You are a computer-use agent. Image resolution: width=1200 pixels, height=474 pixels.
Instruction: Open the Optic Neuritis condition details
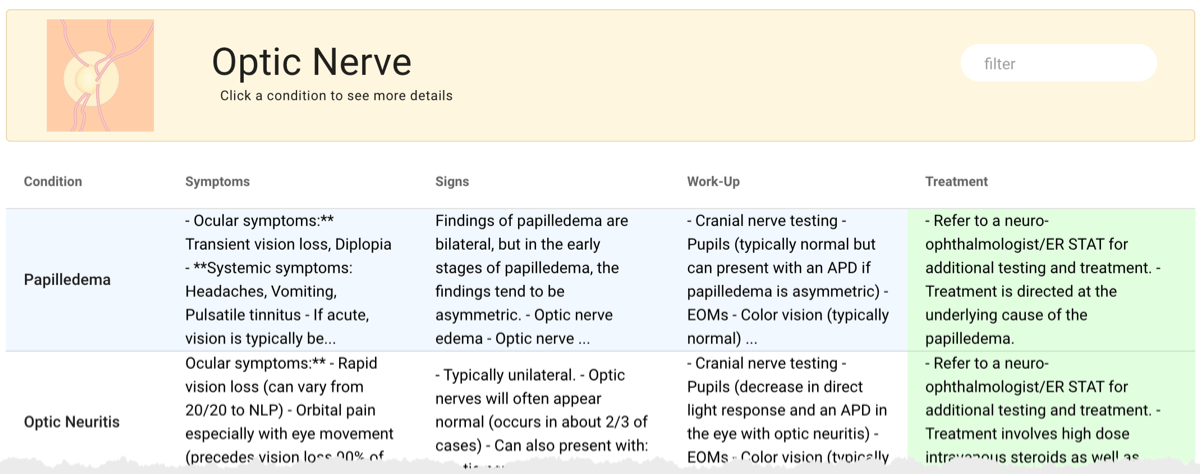[72, 422]
